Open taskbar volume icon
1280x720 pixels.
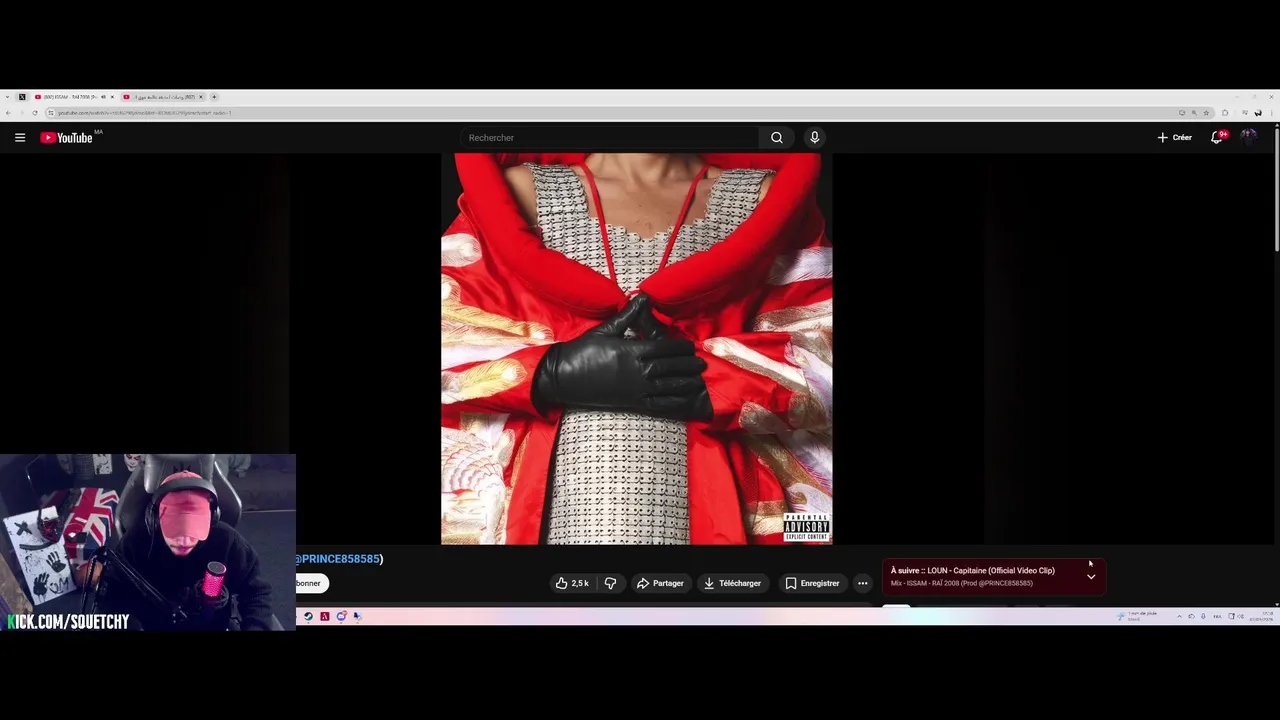pos(1241,616)
